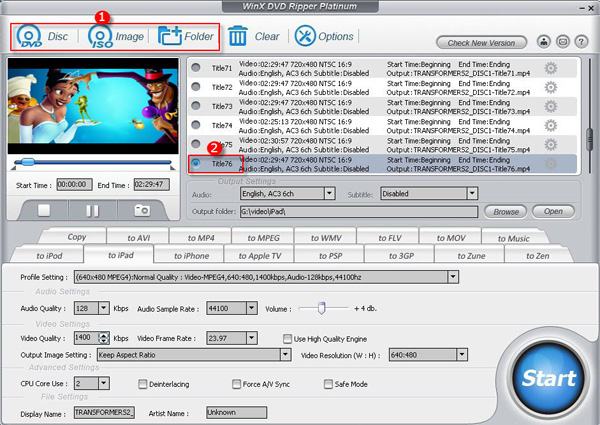Open settings gear for Title71
Image resolution: width=600 pixels, height=425 pixels.
tap(551, 68)
